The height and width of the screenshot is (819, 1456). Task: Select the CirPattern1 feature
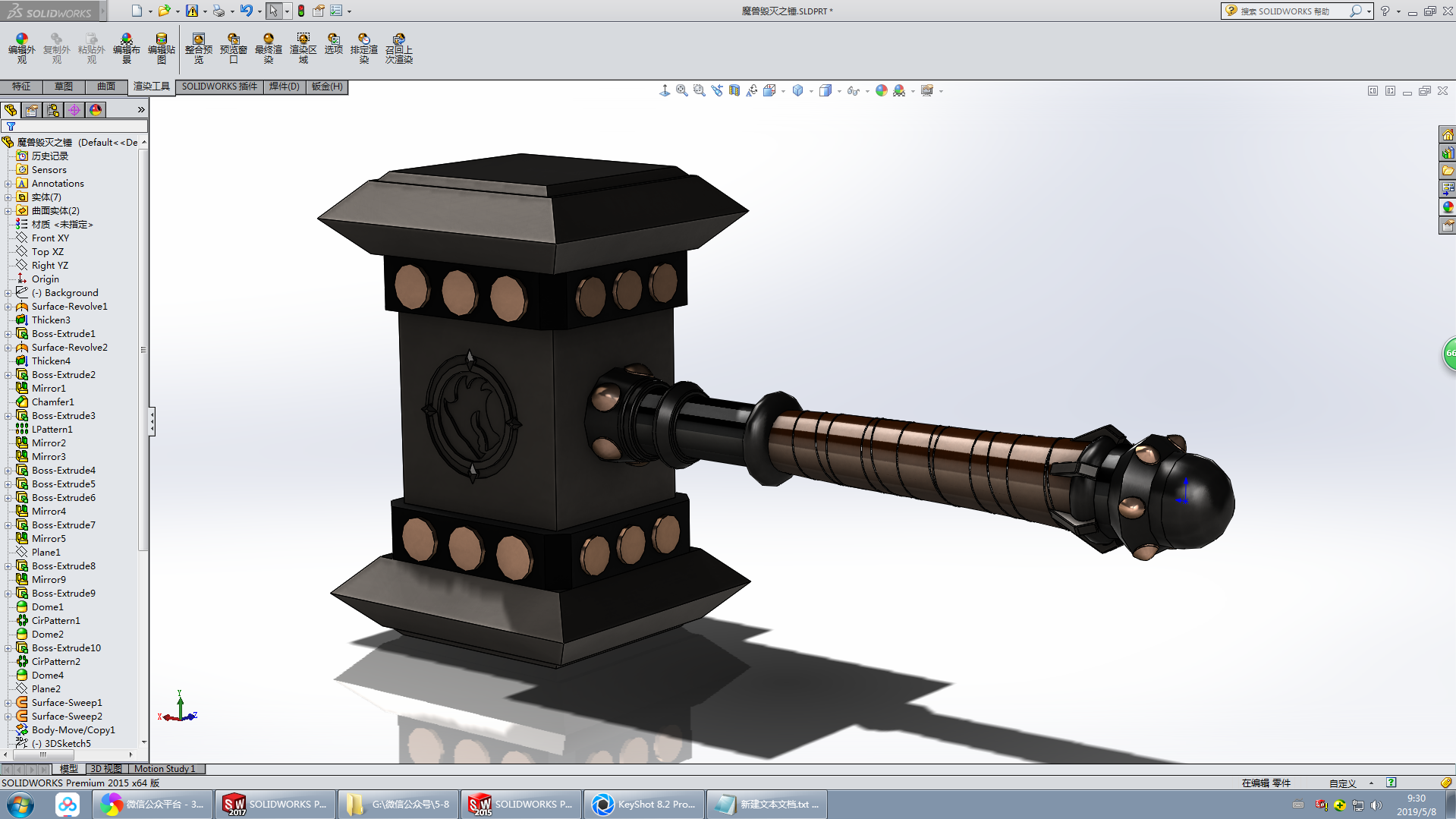pos(55,621)
